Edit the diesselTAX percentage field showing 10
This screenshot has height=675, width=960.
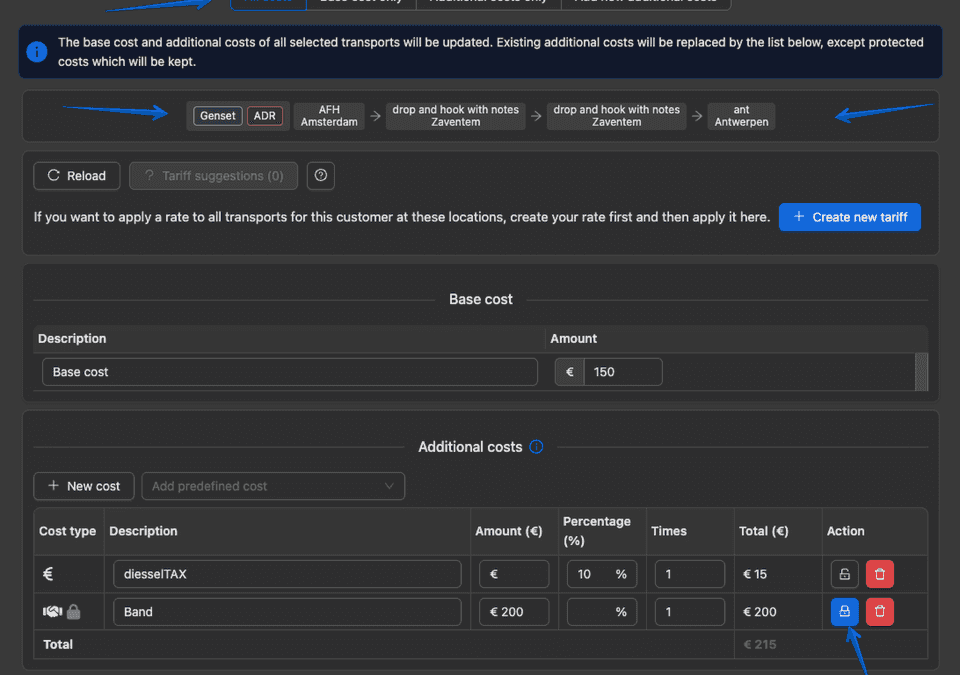pos(602,574)
